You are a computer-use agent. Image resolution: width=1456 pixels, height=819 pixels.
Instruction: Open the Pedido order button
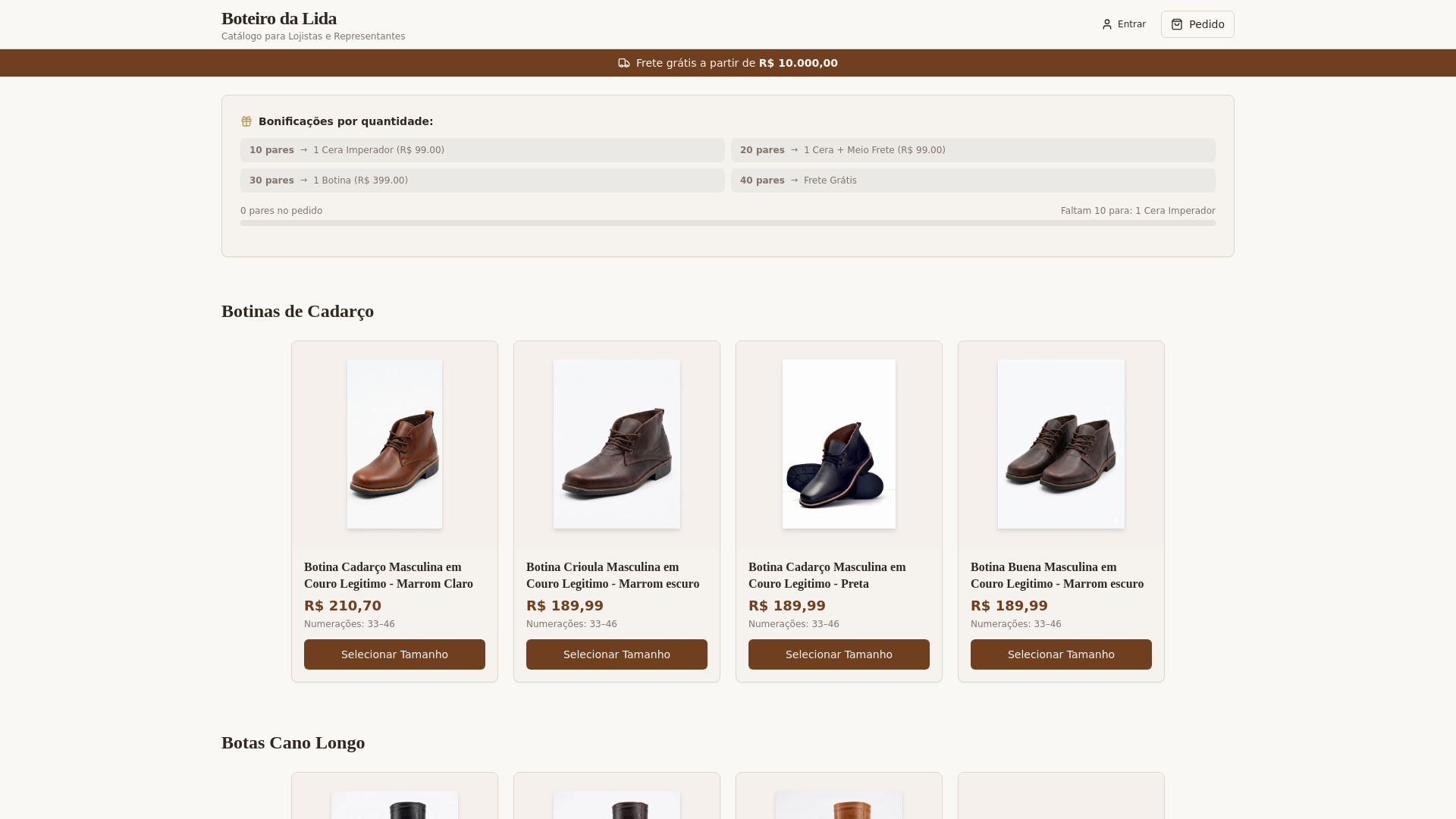pos(1197,24)
